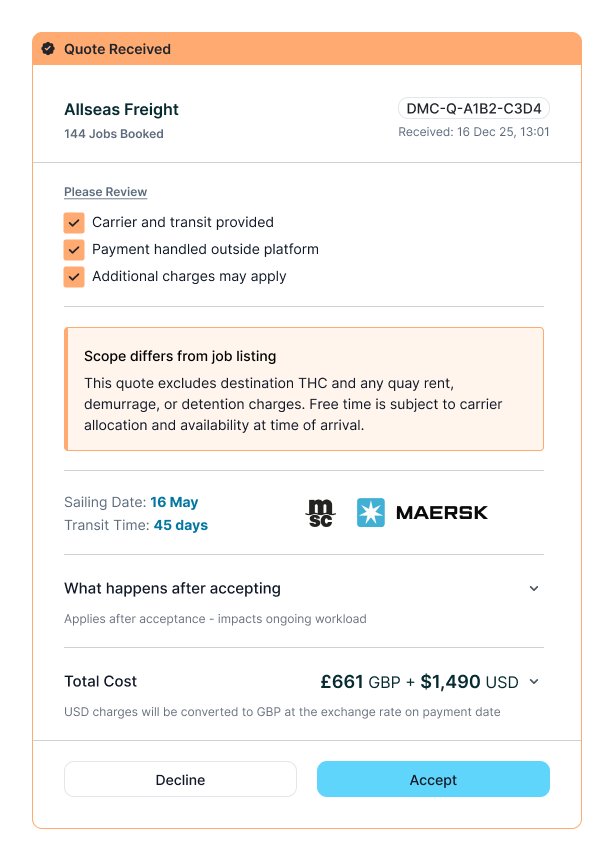Click the Maersk star logo icon

(371, 513)
